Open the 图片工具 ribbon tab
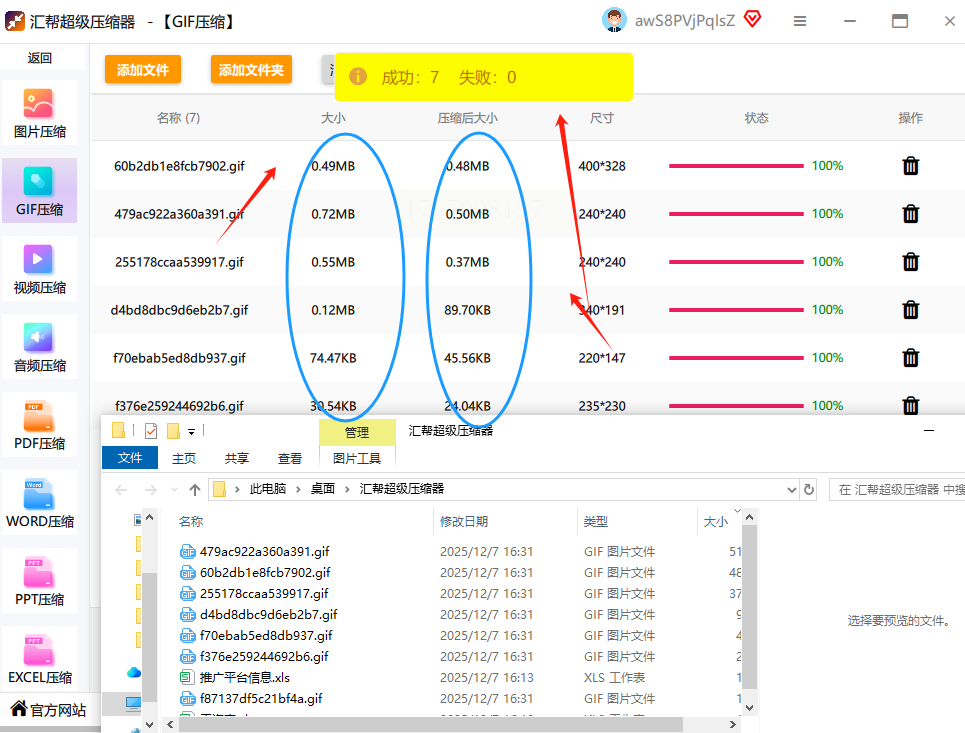The width and height of the screenshot is (965, 733). 357,459
